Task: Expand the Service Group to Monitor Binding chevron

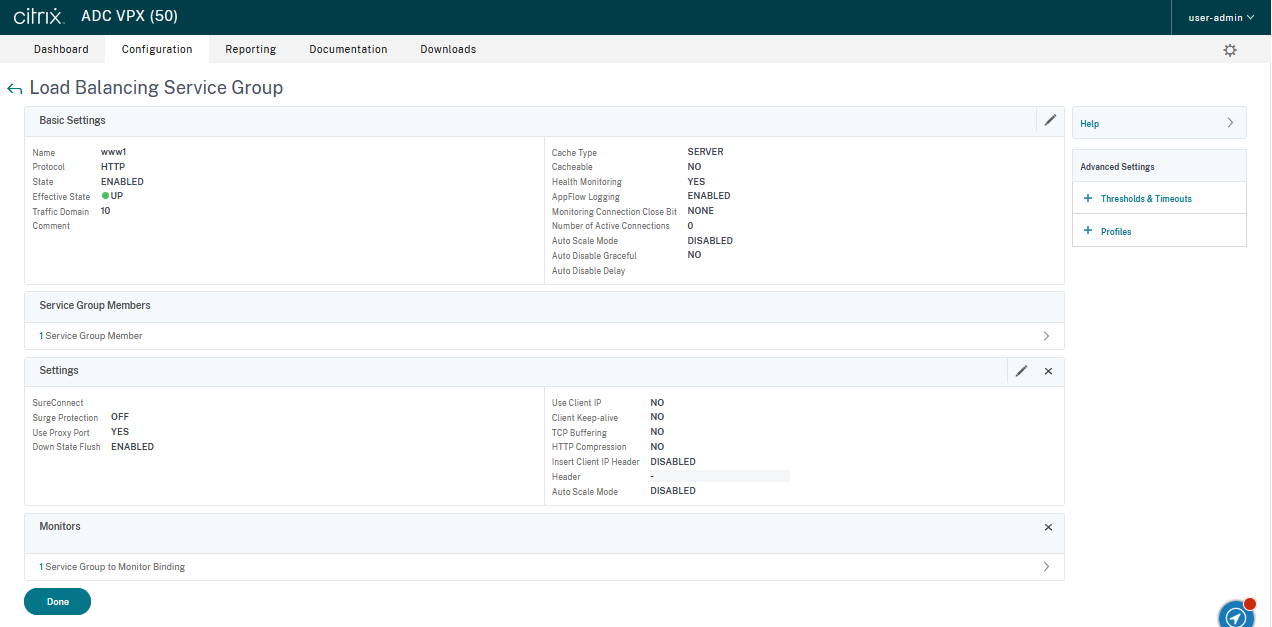Action: (x=1046, y=567)
